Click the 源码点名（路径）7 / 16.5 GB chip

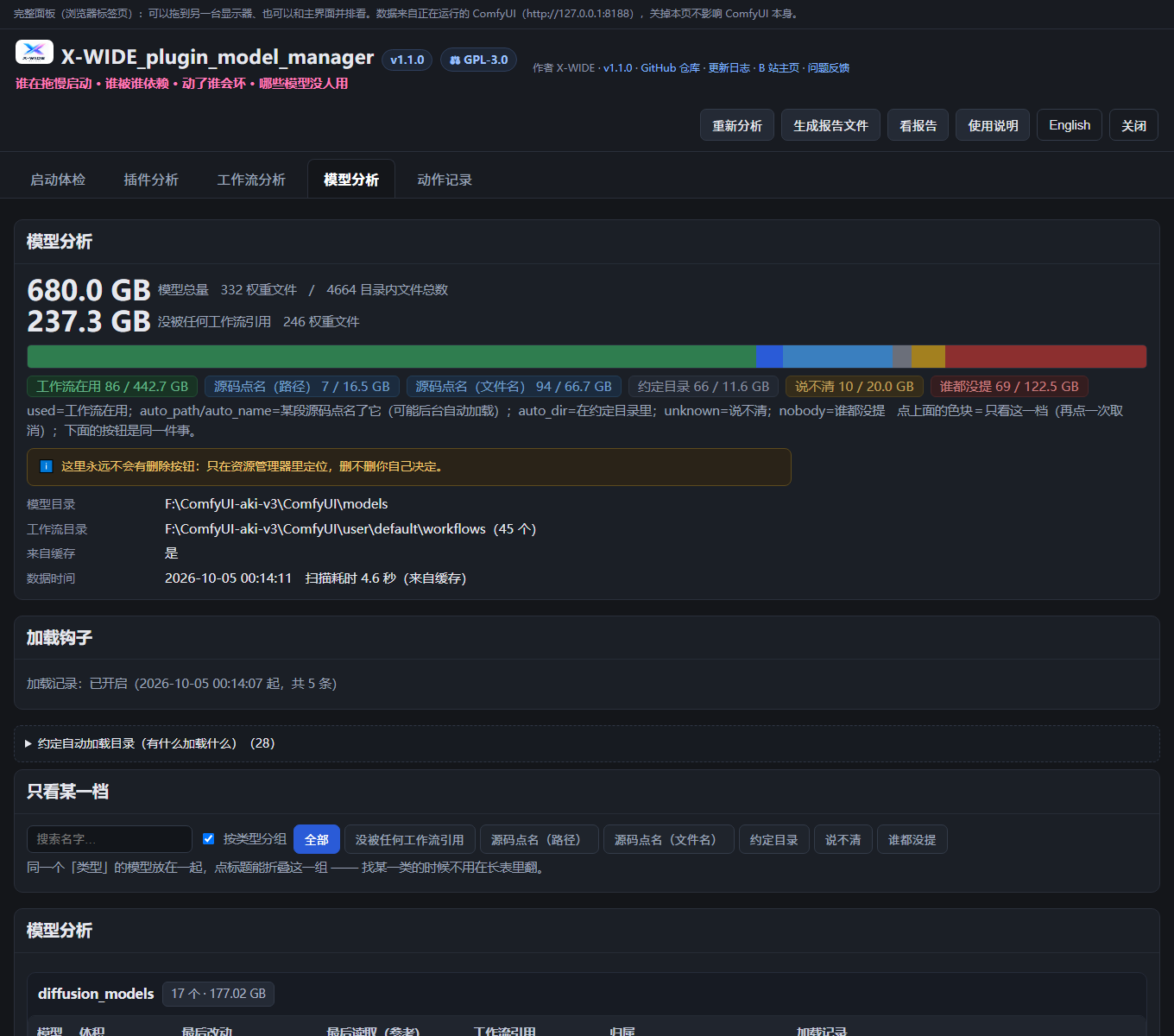click(302, 387)
